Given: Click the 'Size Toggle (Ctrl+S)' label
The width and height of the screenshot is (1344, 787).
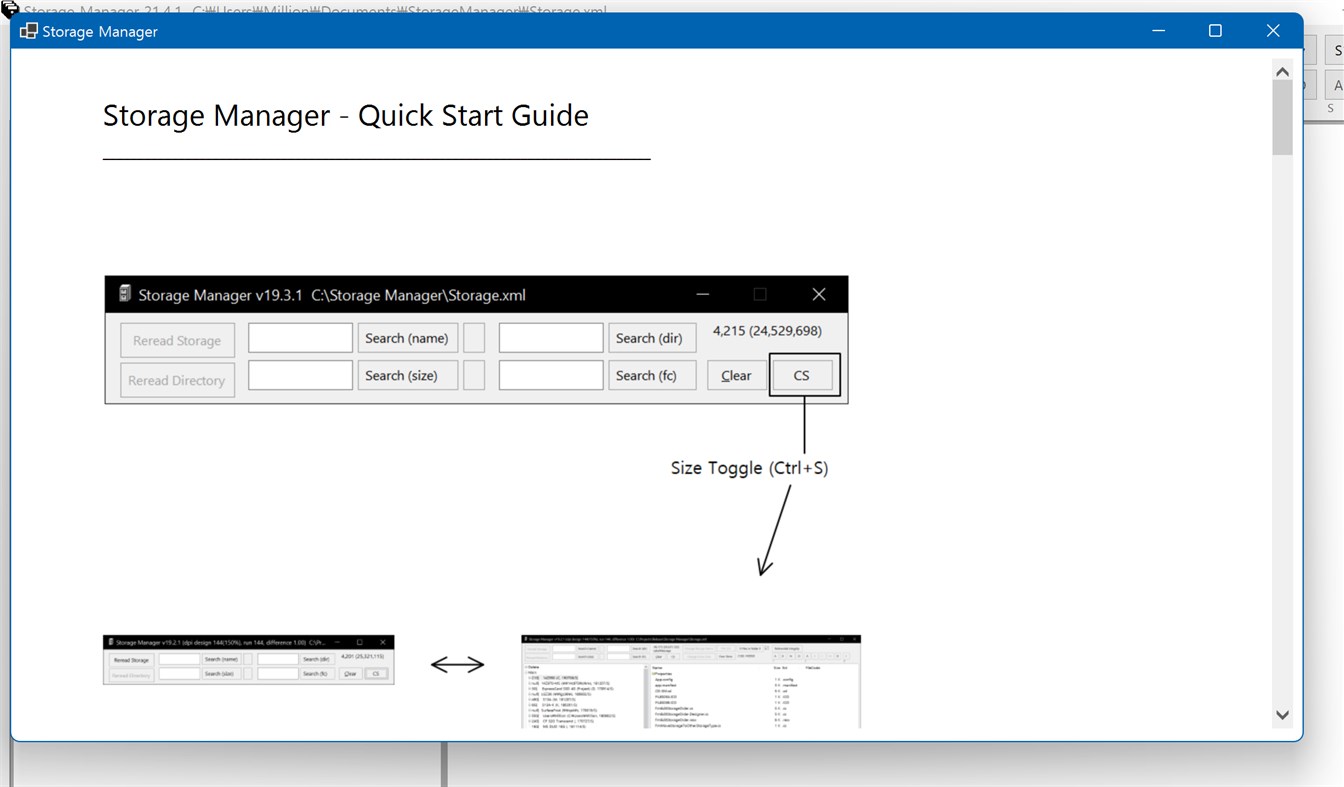Looking at the screenshot, I should (750, 467).
